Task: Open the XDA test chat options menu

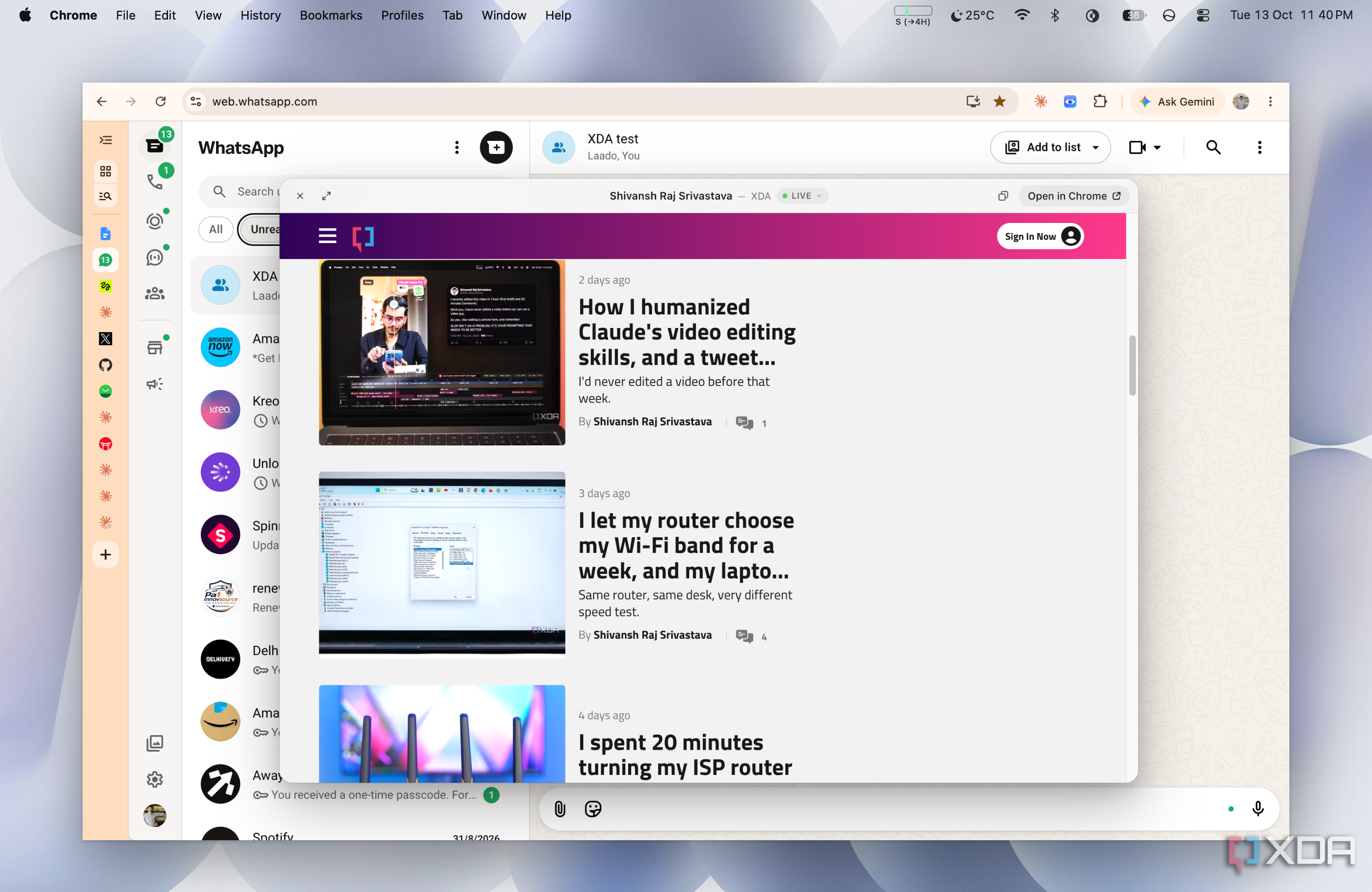Action: [x=1260, y=147]
